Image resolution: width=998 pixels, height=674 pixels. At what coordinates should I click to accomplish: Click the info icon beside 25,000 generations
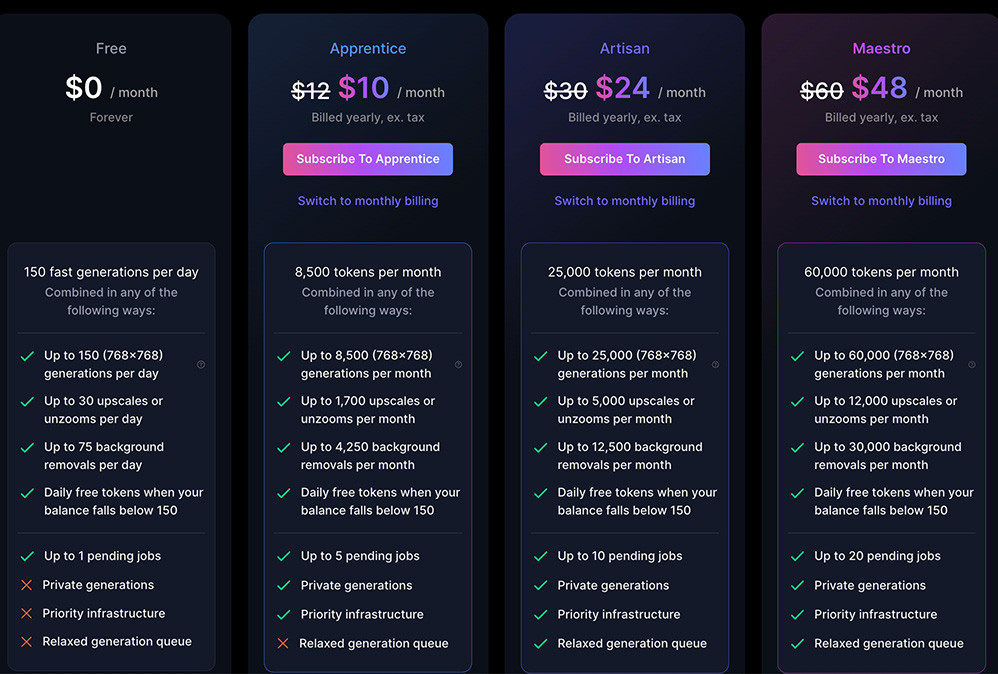(715, 365)
